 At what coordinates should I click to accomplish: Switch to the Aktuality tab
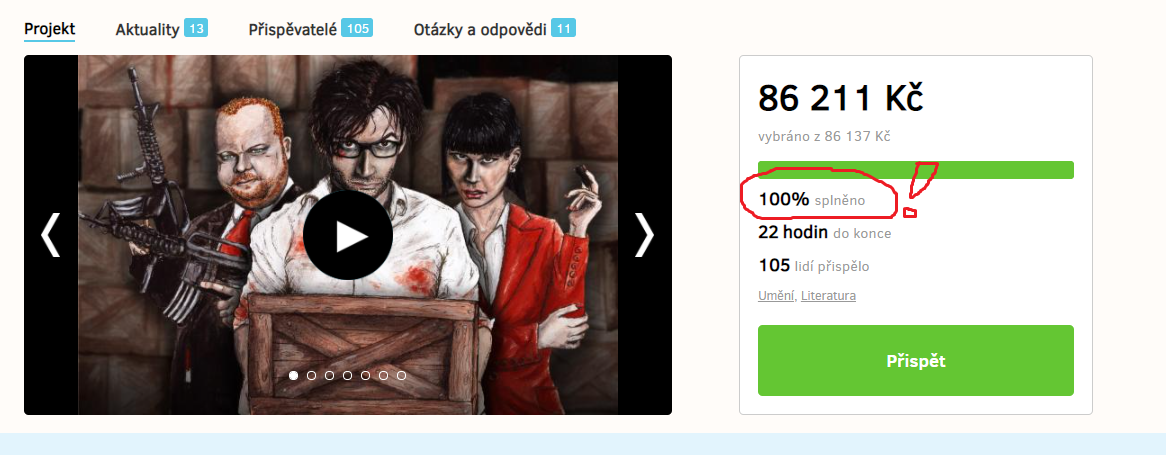[147, 30]
